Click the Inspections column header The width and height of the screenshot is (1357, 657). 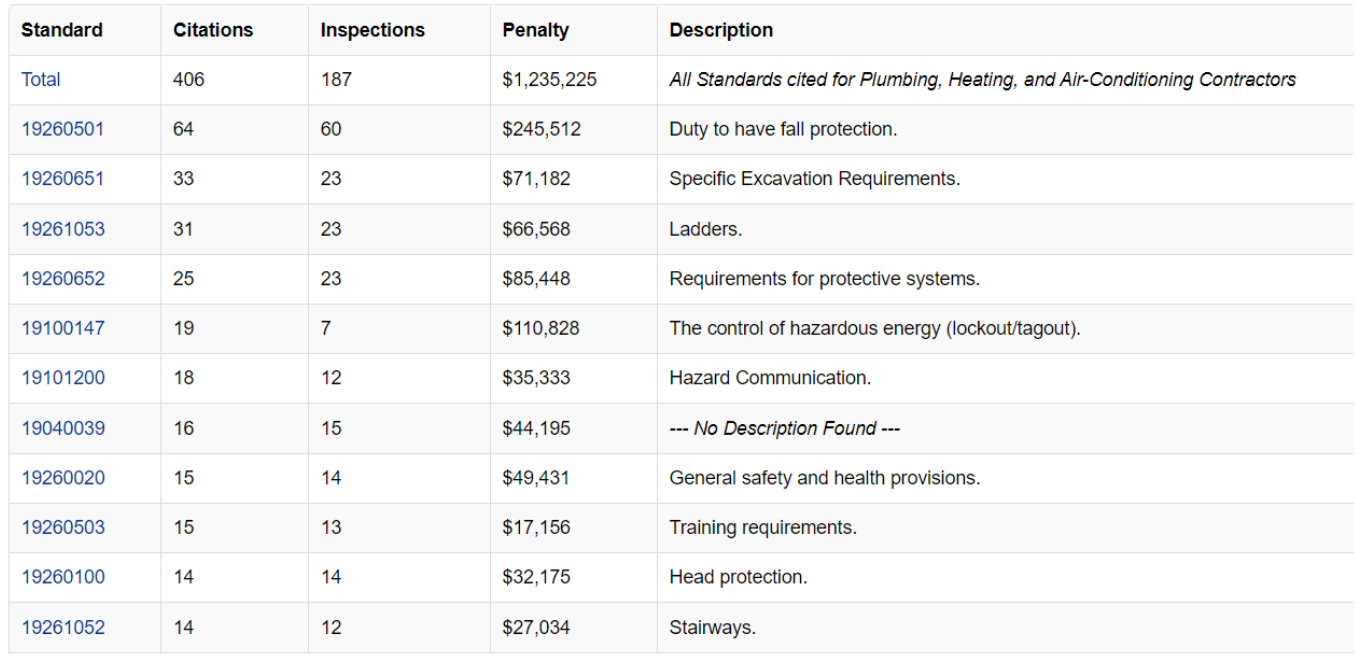[372, 30]
